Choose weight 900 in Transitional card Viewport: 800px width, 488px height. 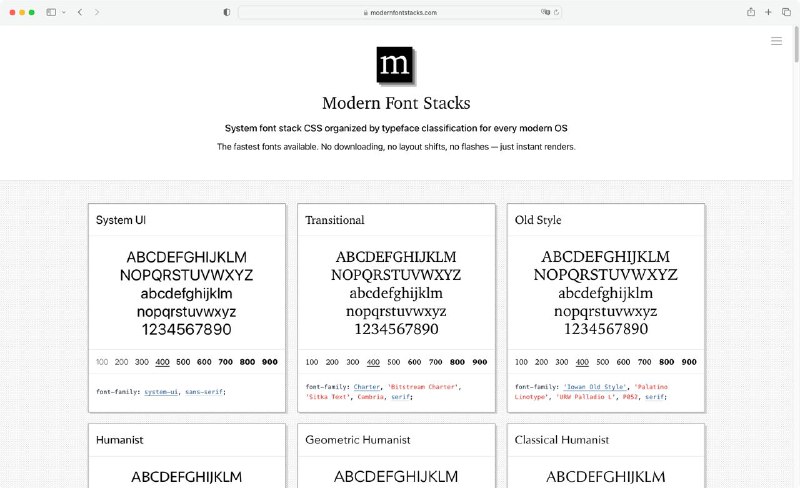pyautogui.click(x=480, y=362)
